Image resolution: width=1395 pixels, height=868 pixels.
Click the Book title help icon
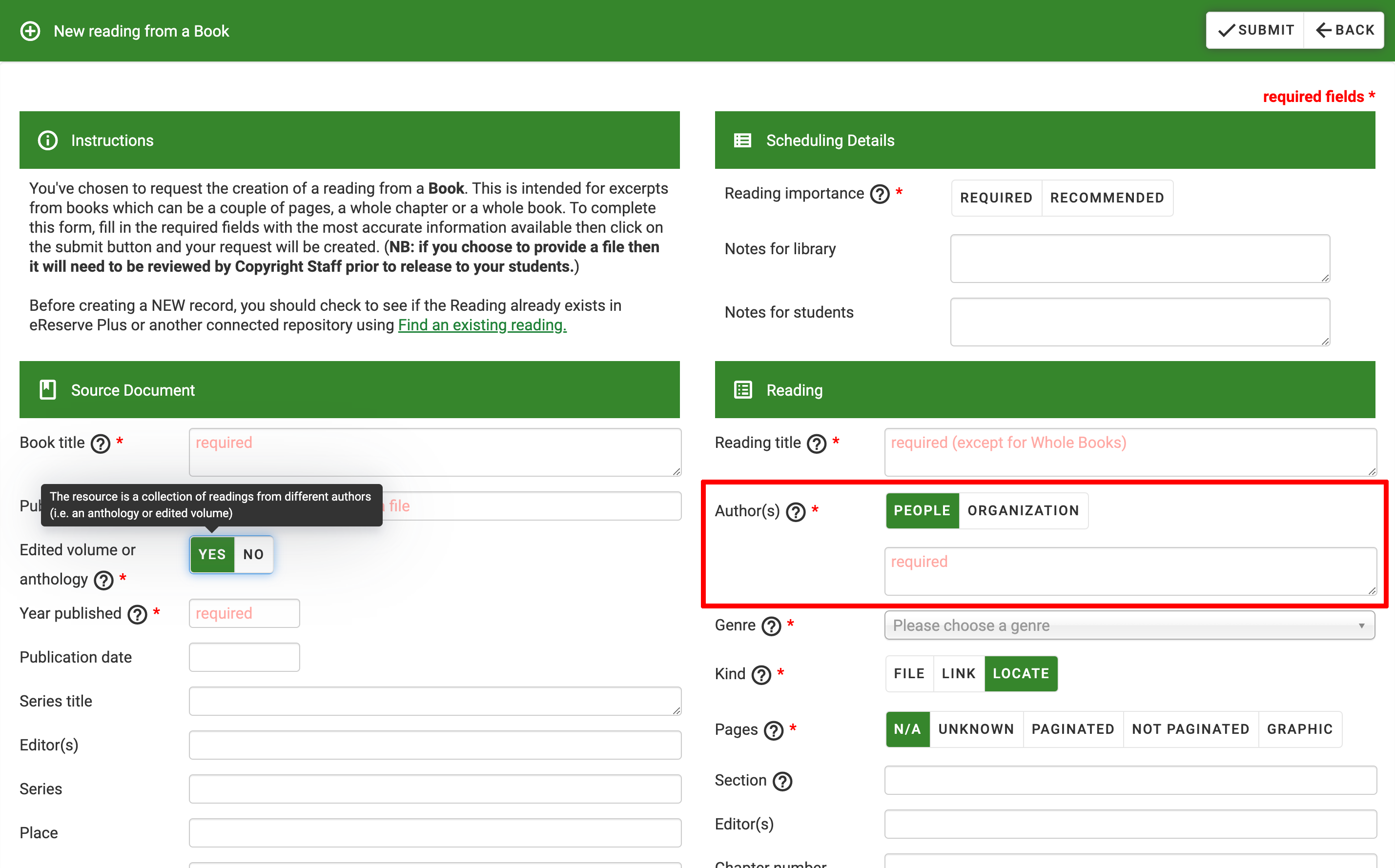click(x=101, y=444)
